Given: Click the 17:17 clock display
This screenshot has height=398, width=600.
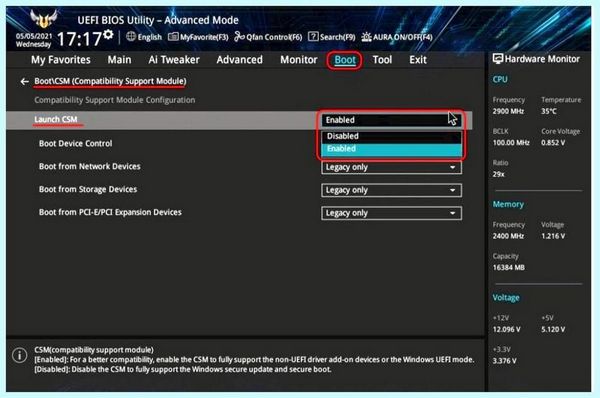Looking at the screenshot, I should point(79,39).
